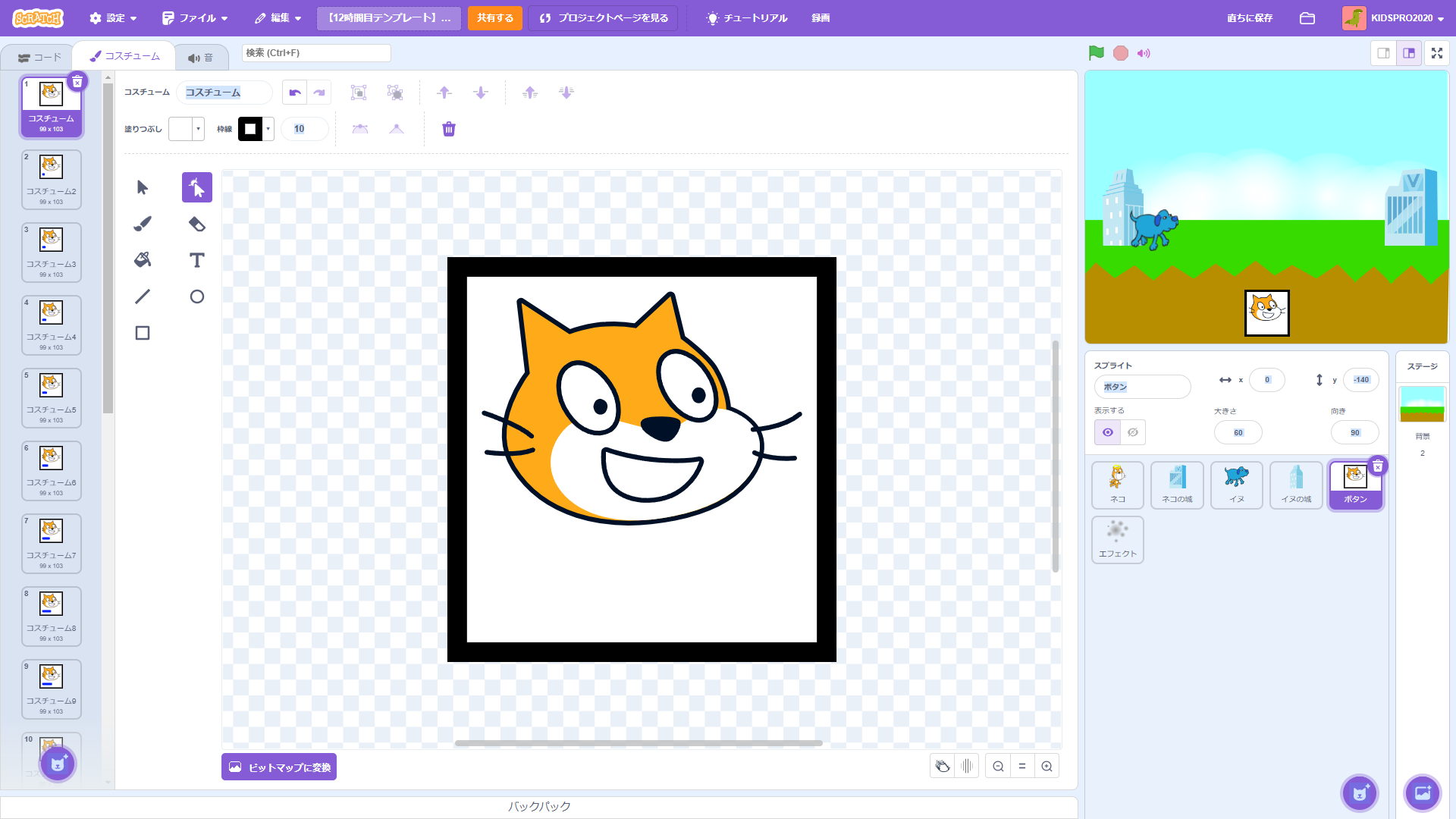
Task: Select the Reshape tool
Action: coord(196,187)
